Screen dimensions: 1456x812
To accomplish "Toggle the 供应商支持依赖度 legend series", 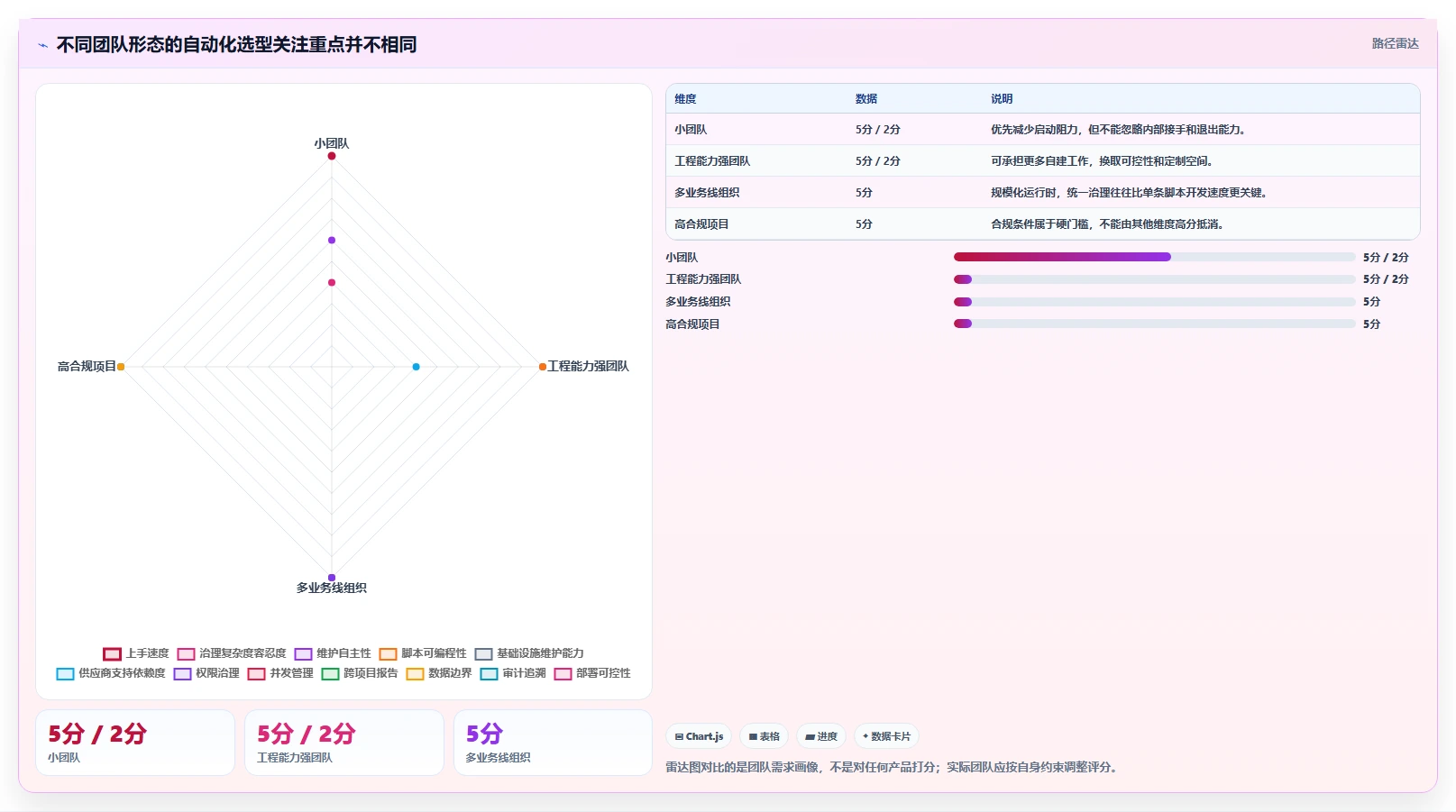I will point(111,673).
